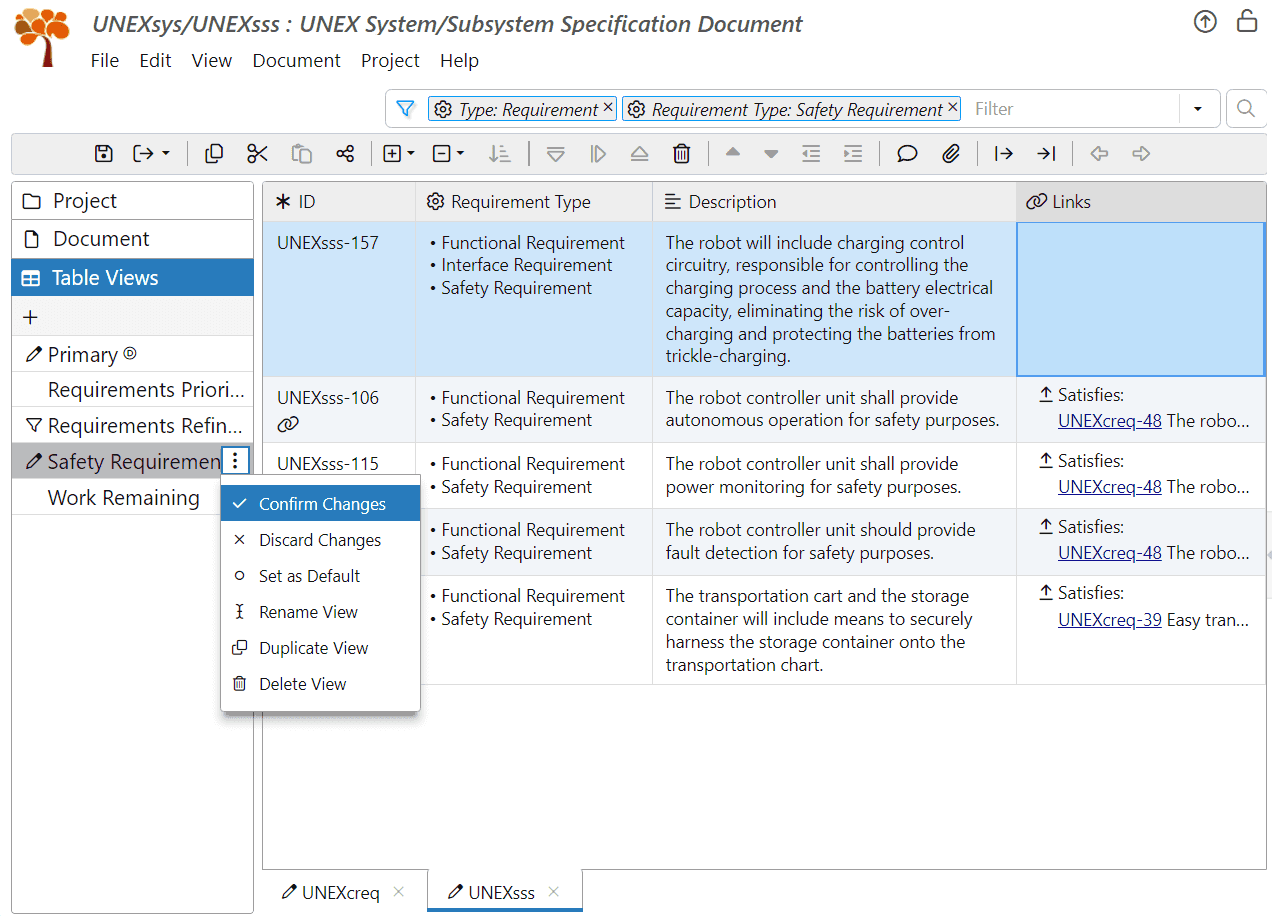1272x916 pixels.
Task: Click the down-pointing triangle outline icon
Action: click(556, 153)
